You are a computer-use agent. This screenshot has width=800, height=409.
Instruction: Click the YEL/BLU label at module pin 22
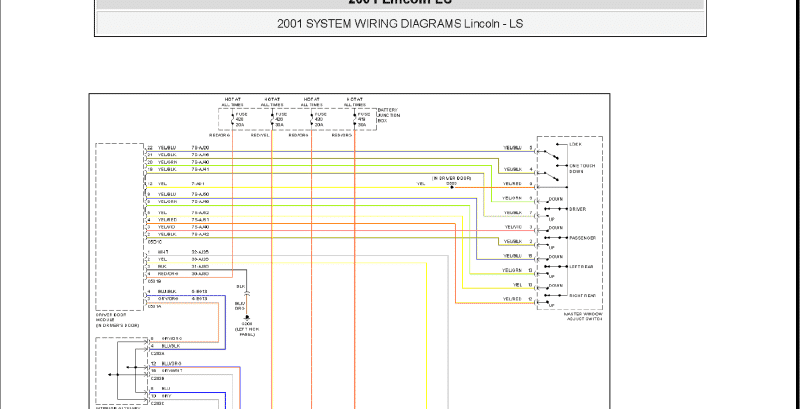point(167,148)
